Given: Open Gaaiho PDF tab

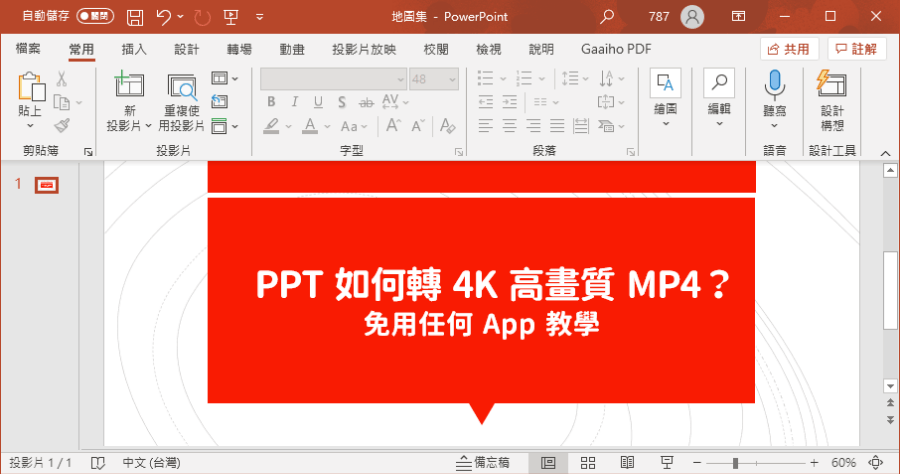Looking at the screenshot, I should point(616,49).
